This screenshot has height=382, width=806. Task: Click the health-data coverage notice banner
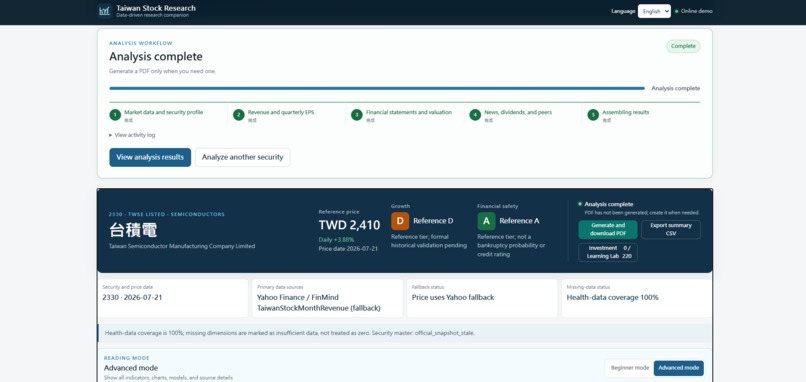click(405, 333)
